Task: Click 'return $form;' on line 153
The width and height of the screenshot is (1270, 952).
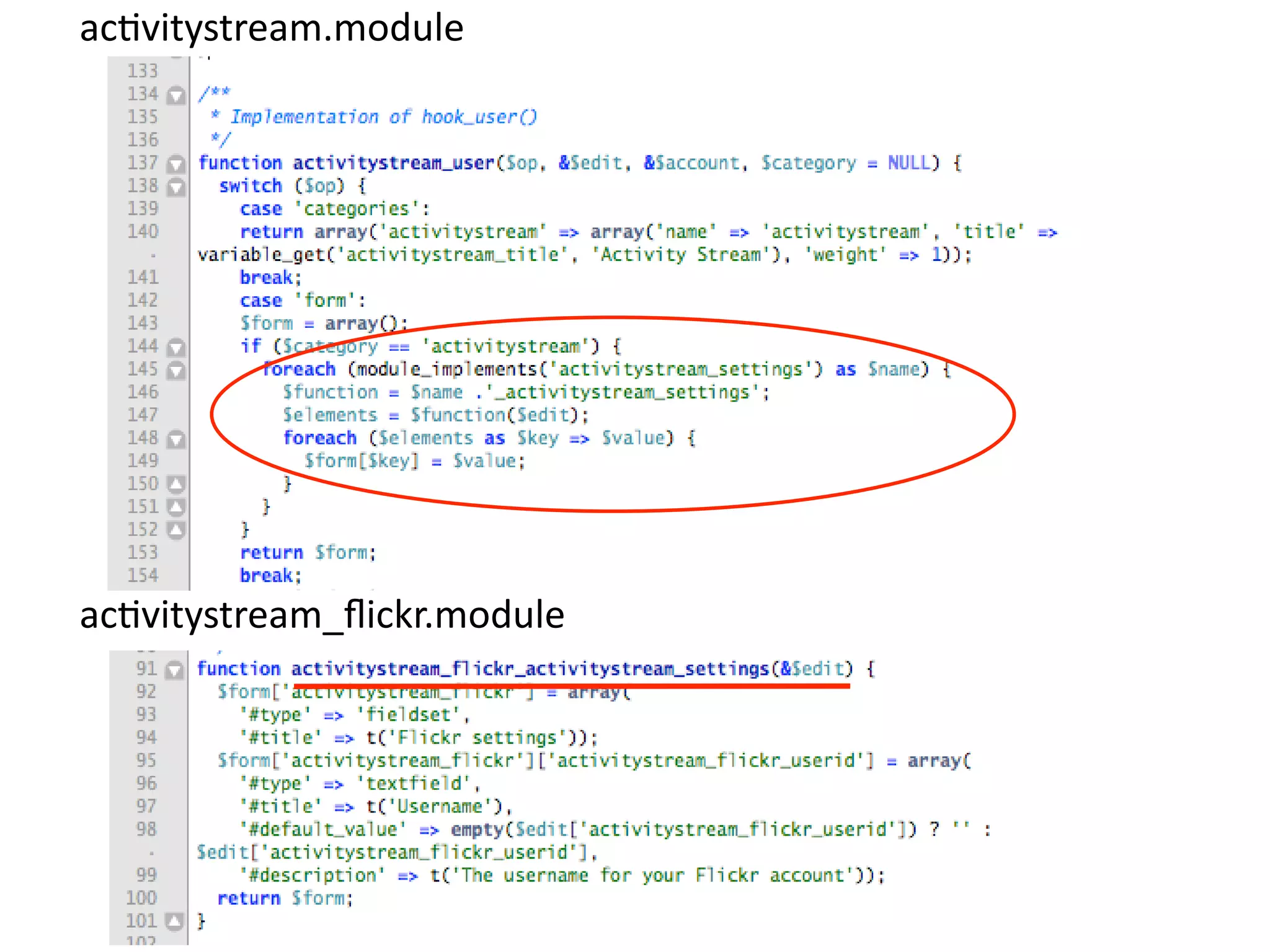Action: tap(308, 553)
